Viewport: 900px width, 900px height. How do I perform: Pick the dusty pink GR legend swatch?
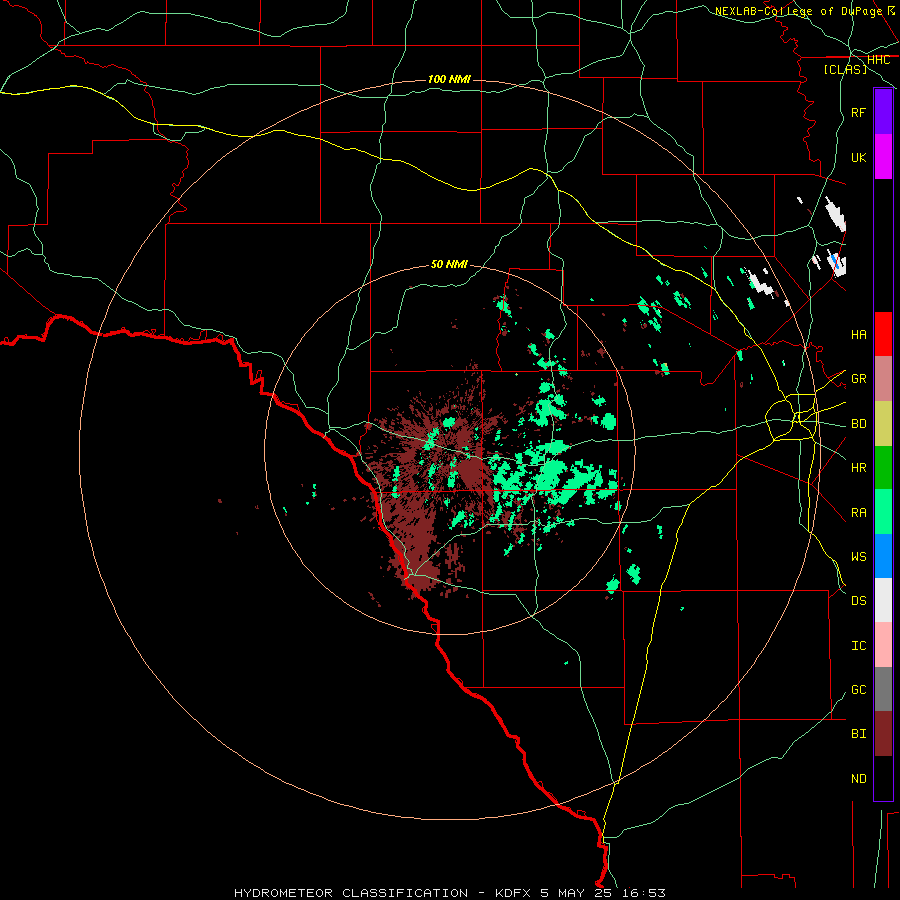point(883,379)
